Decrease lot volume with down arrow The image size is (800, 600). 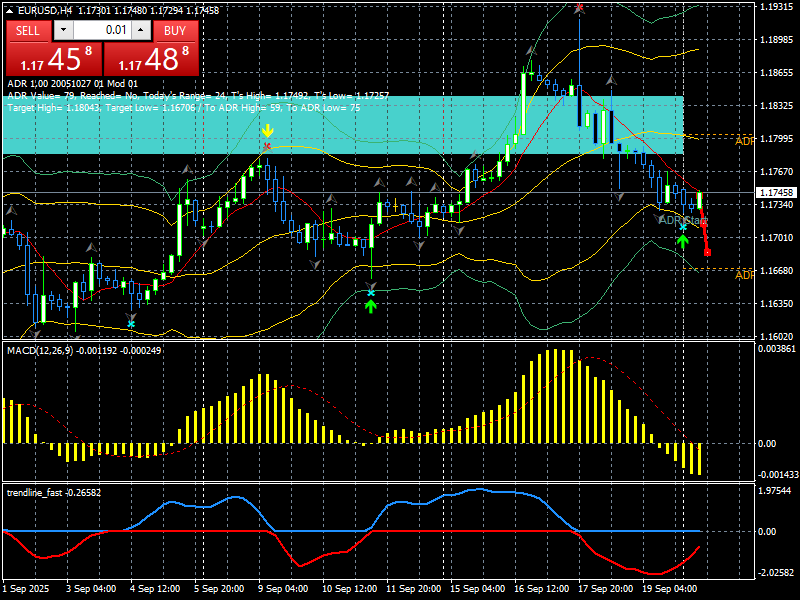pyautogui.click(x=63, y=30)
